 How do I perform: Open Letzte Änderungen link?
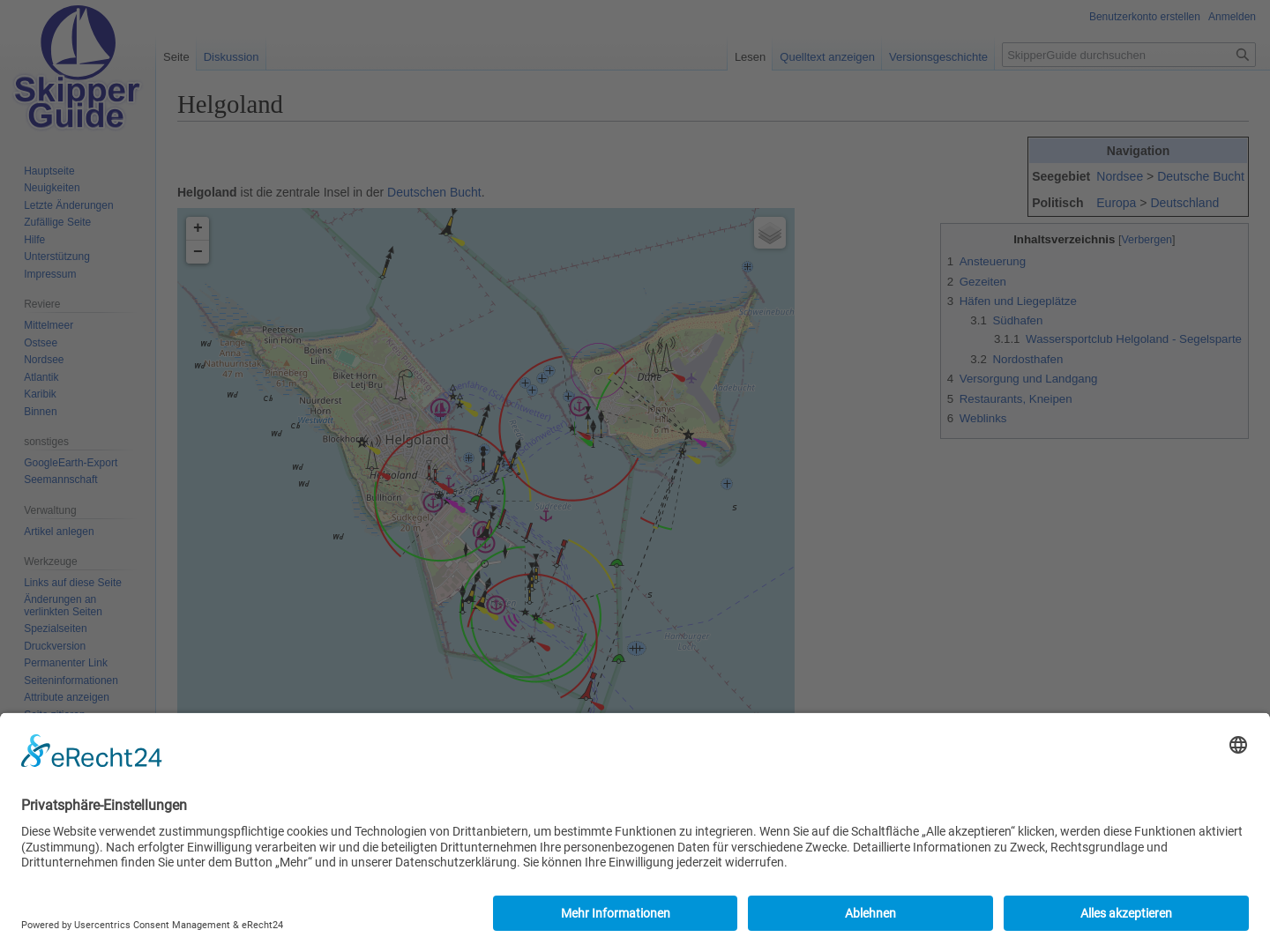pos(69,205)
